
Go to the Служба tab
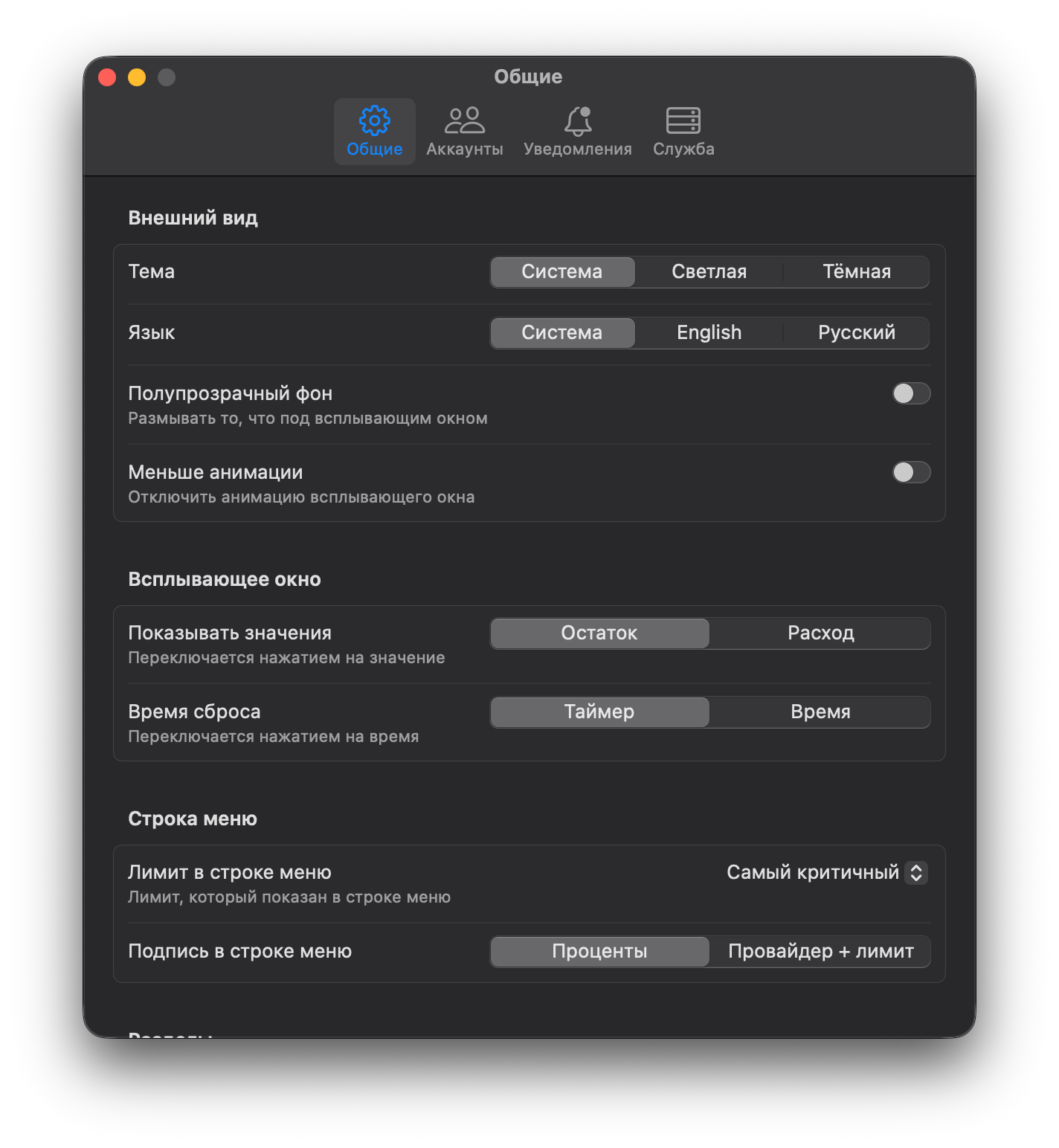pos(683,132)
